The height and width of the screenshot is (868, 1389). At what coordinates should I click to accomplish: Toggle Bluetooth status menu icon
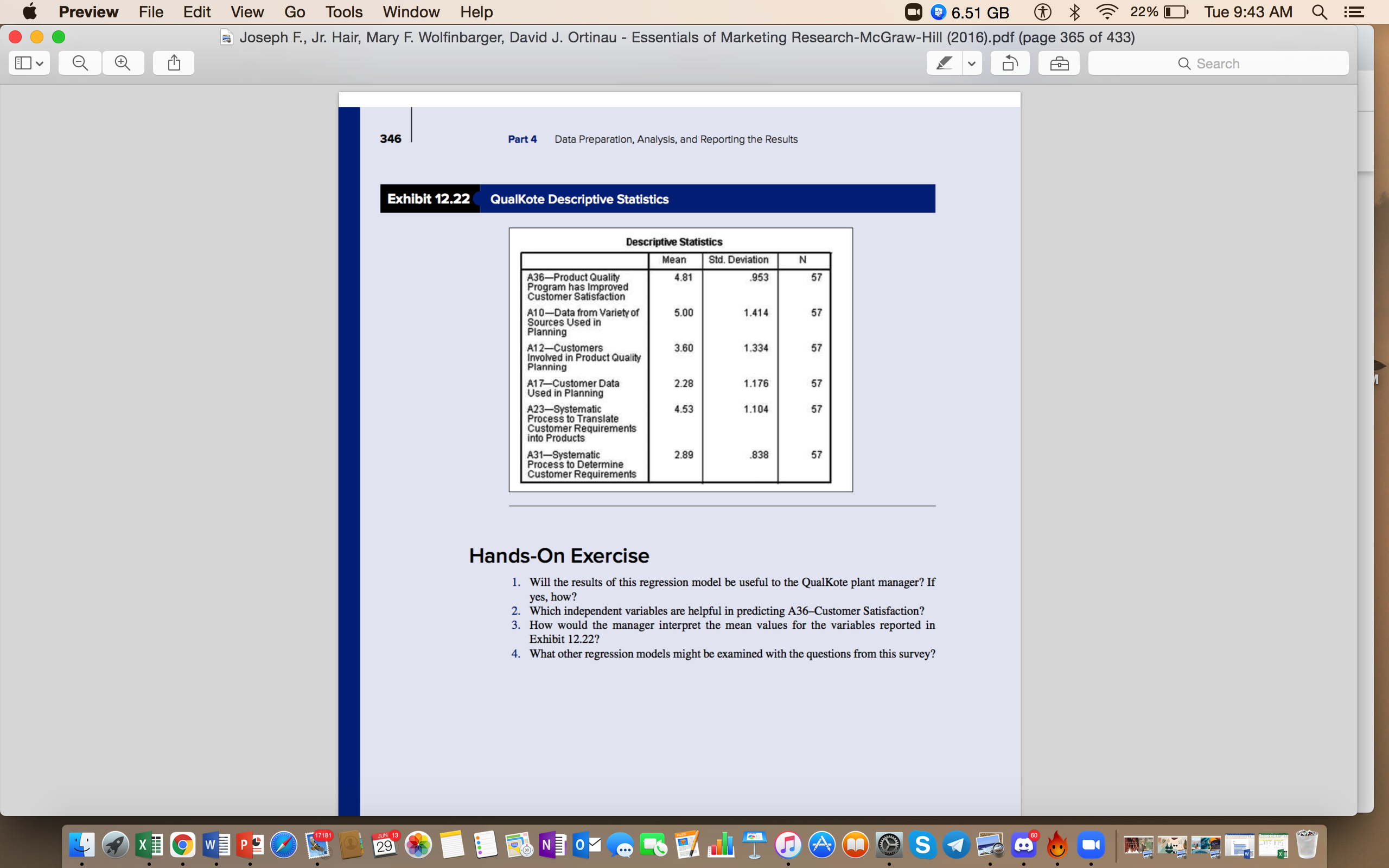click(x=1075, y=12)
